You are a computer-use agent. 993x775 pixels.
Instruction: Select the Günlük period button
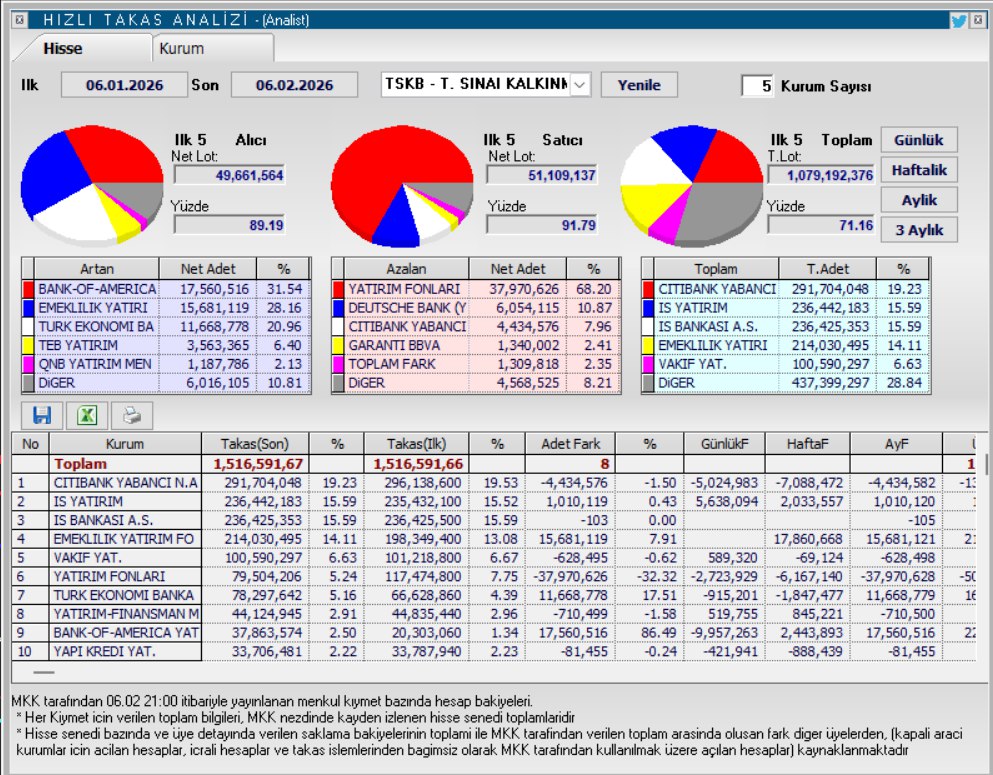point(919,140)
